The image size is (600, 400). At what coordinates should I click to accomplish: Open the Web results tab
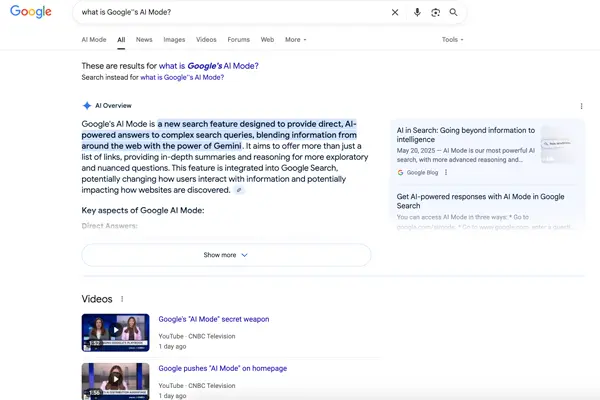point(267,39)
